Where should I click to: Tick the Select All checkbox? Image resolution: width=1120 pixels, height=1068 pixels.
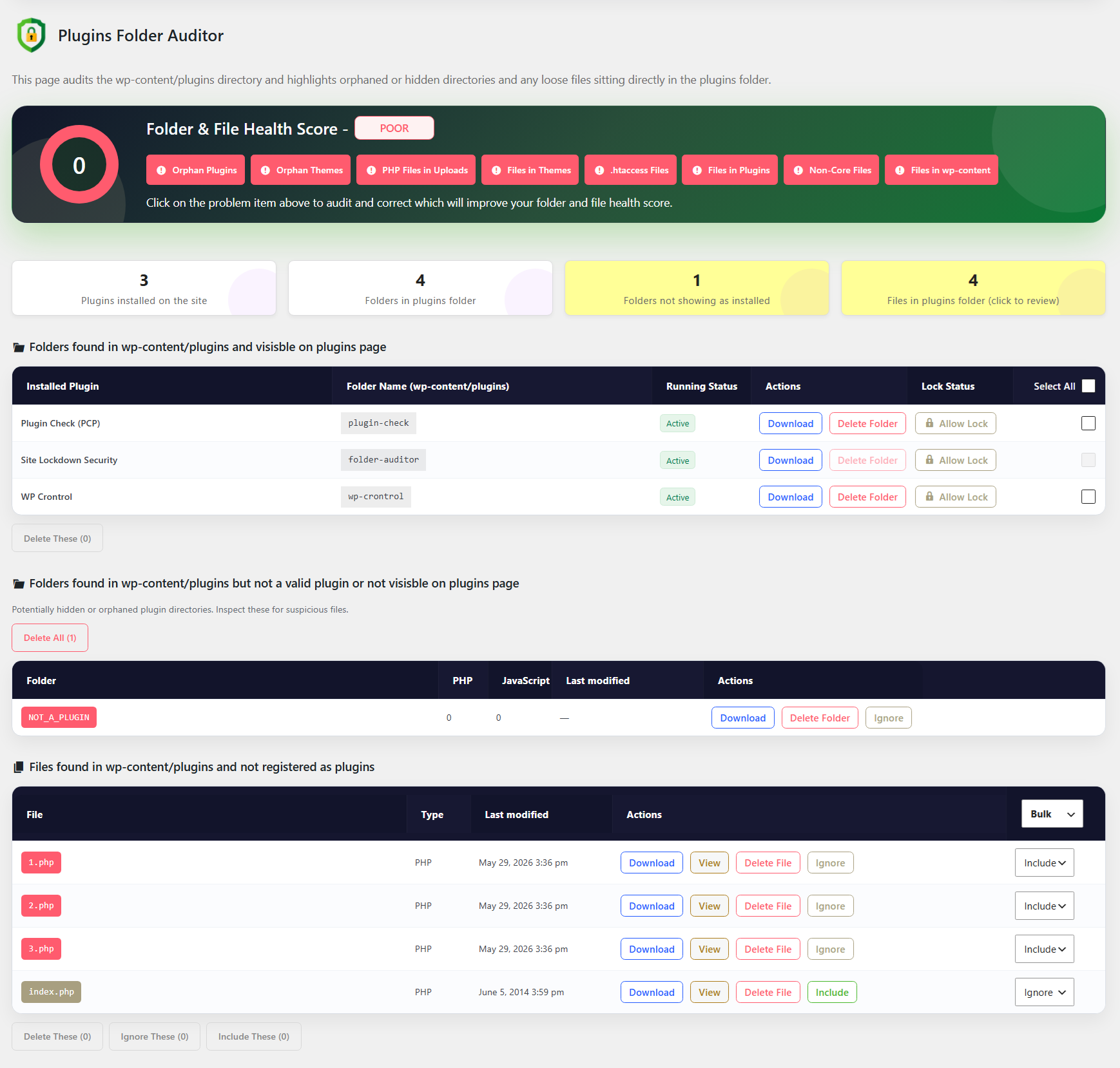(x=1088, y=386)
